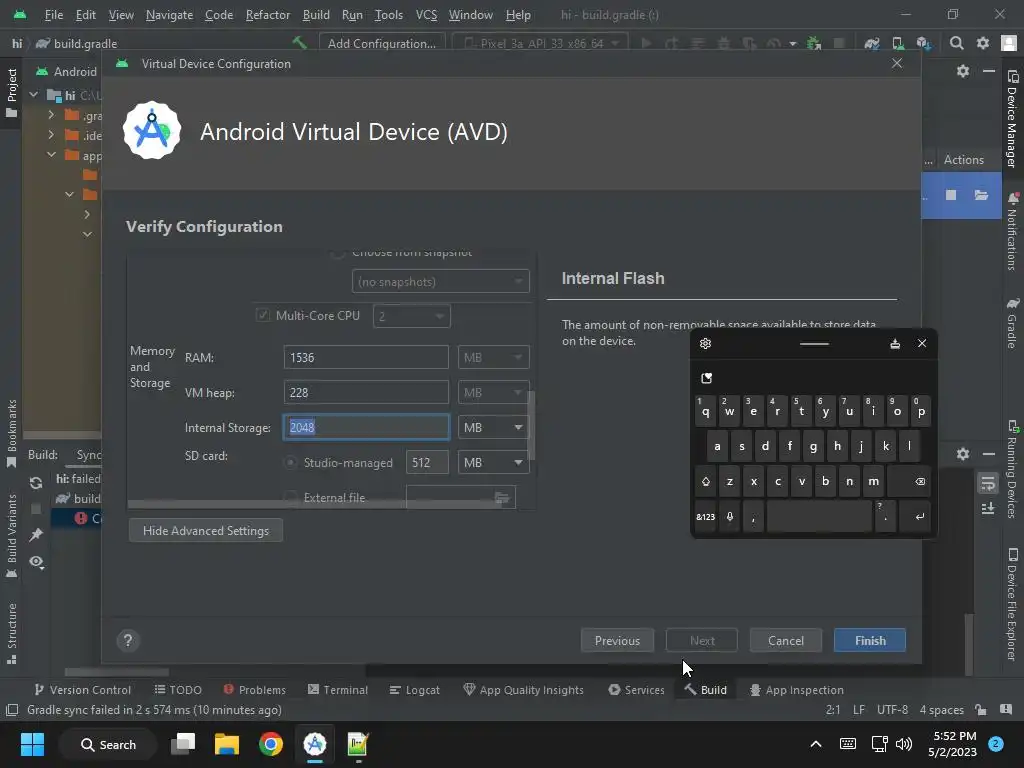Open IDE settings gear in the top toolbar
The height and width of the screenshot is (768, 1024).
(982, 43)
